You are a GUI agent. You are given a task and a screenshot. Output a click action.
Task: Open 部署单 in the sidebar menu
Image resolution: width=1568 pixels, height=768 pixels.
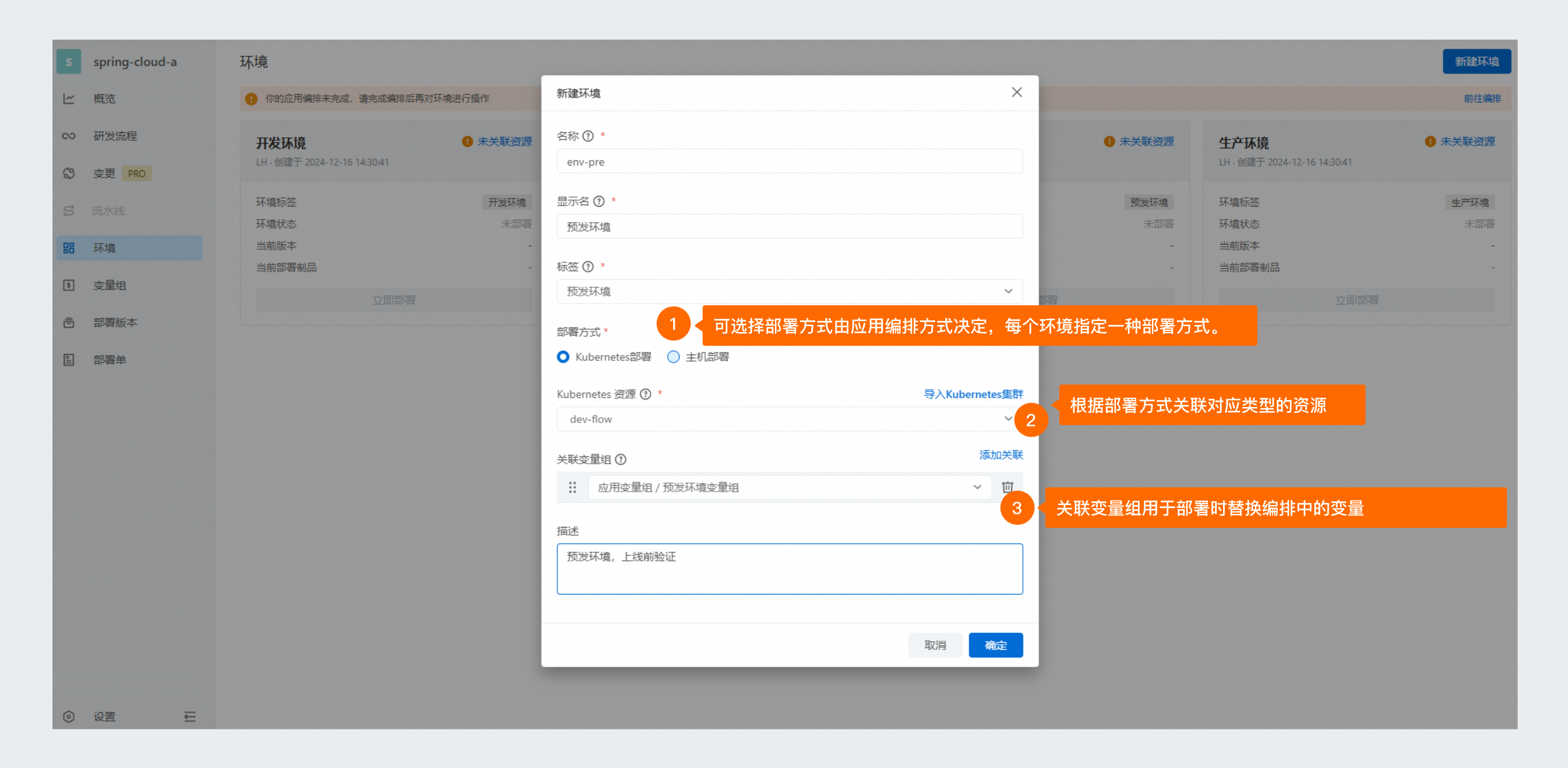pos(110,360)
